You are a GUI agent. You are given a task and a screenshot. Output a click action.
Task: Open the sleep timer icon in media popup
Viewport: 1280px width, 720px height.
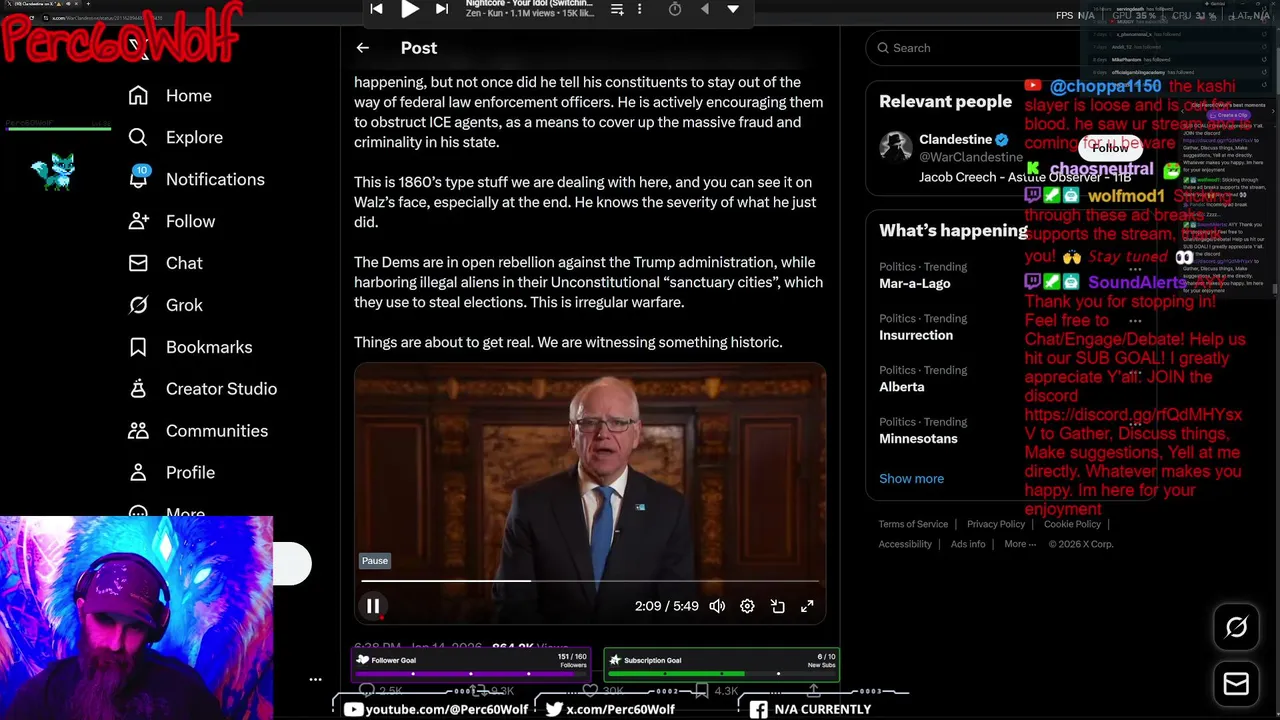click(x=675, y=9)
